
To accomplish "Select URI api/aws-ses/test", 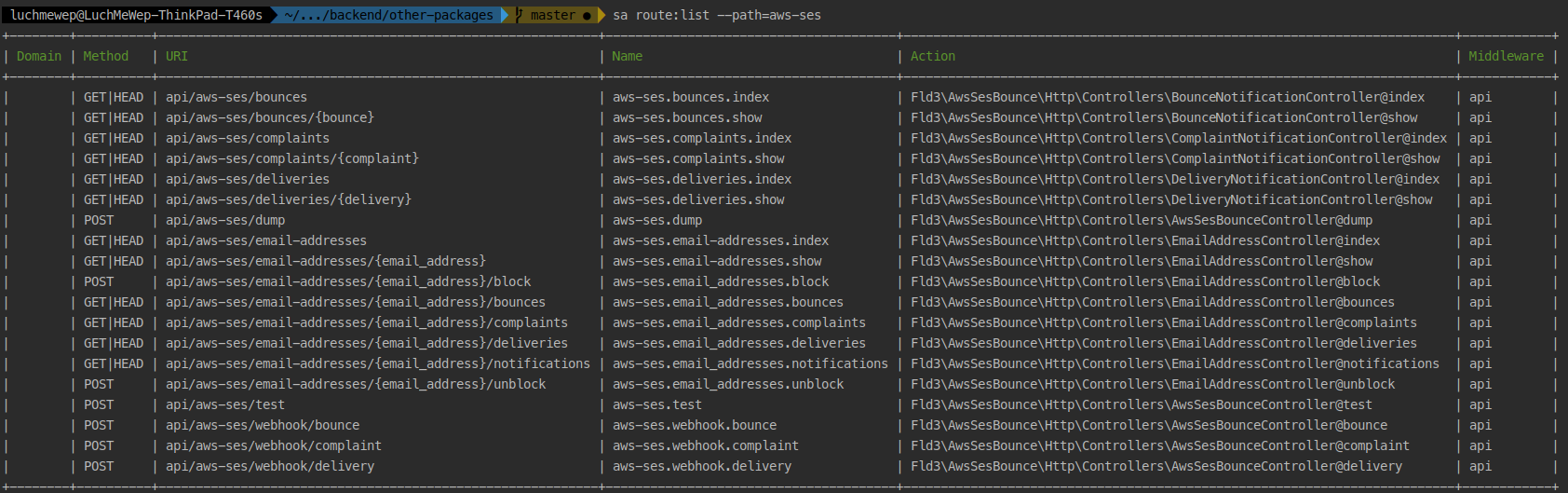I will [x=225, y=404].
